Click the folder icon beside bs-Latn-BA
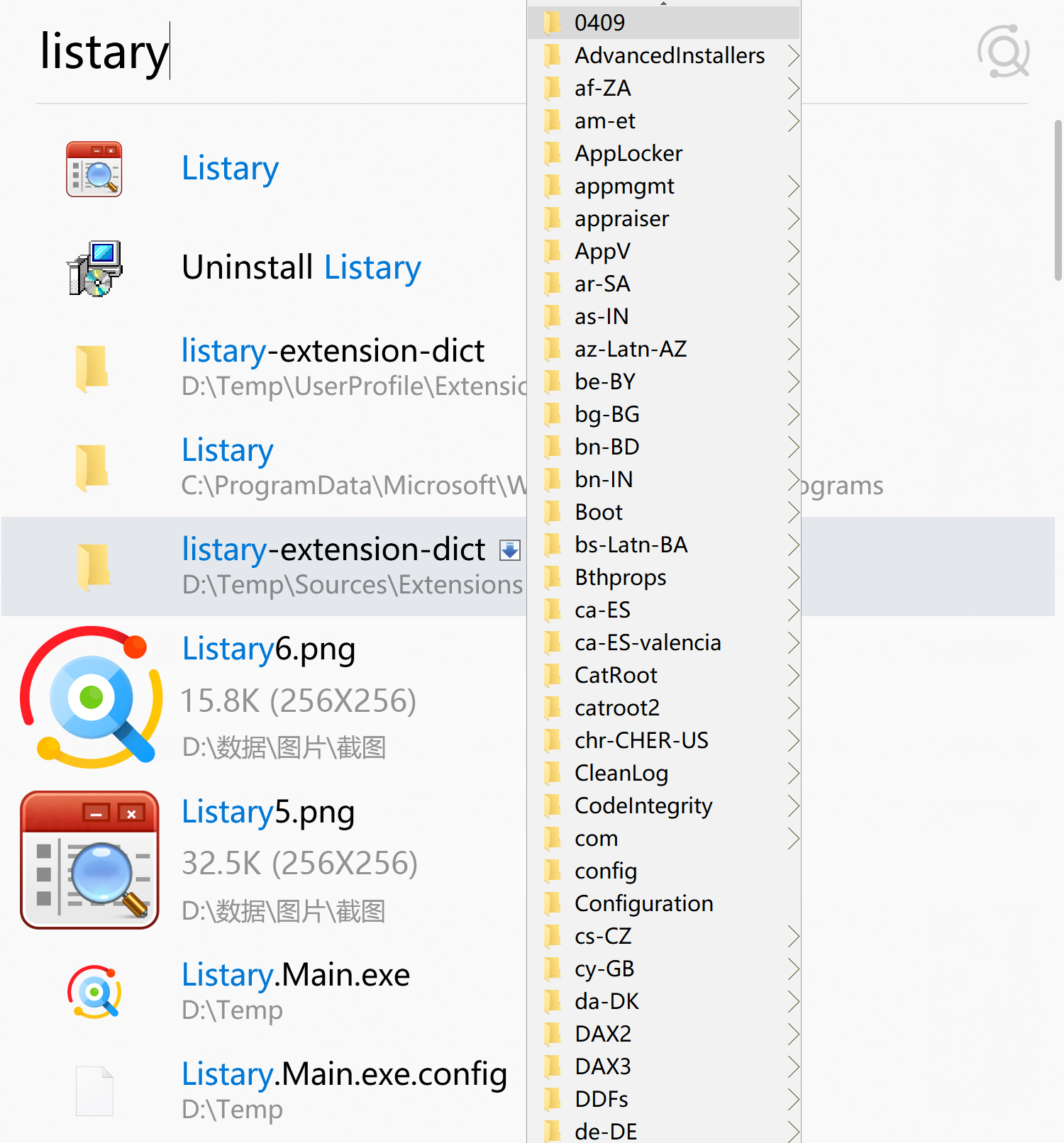 [x=553, y=545]
